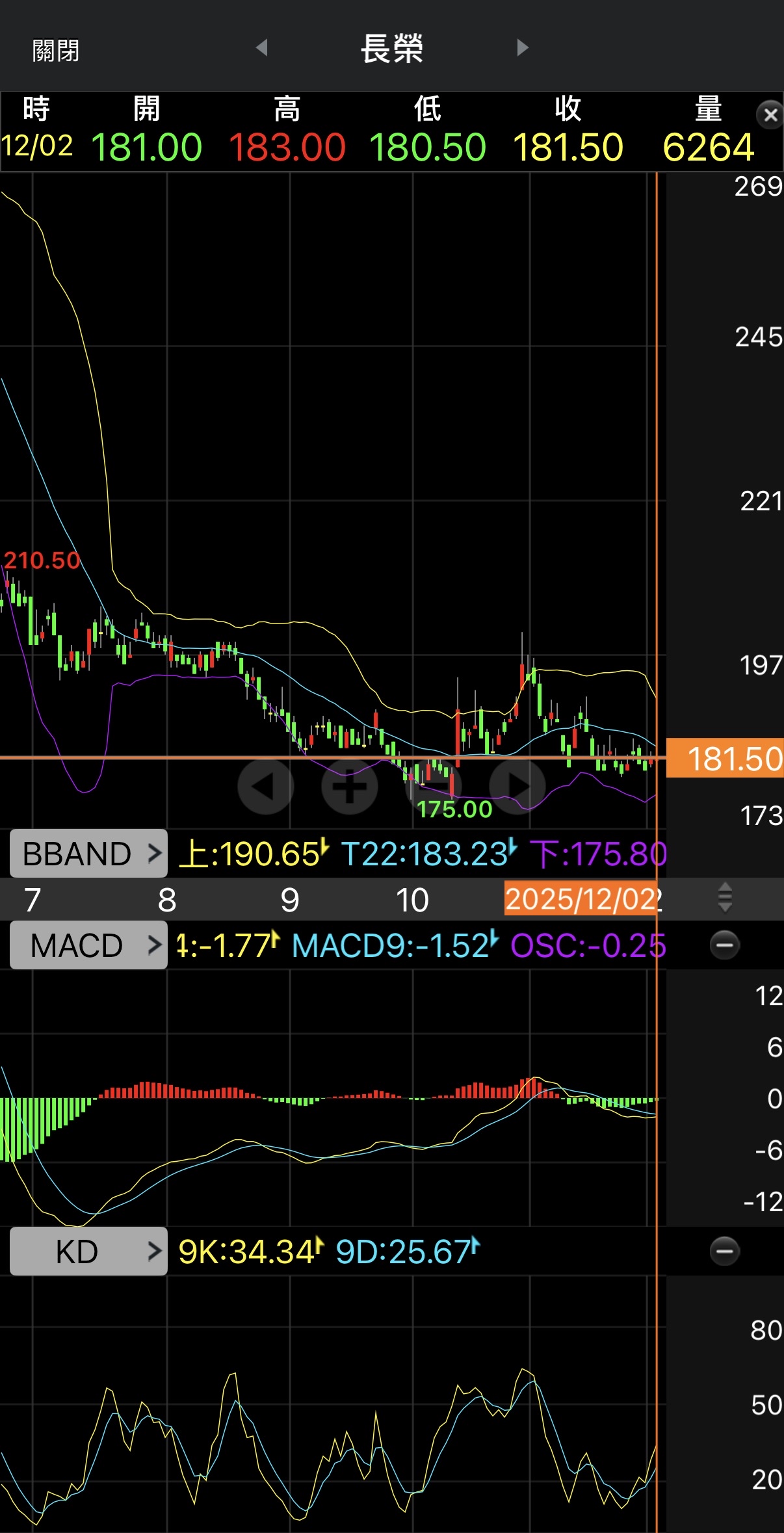The width and height of the screenshot is (784, 1533).
Task: Tap the lower band value 下:175.80
Action: pos(599,854)
